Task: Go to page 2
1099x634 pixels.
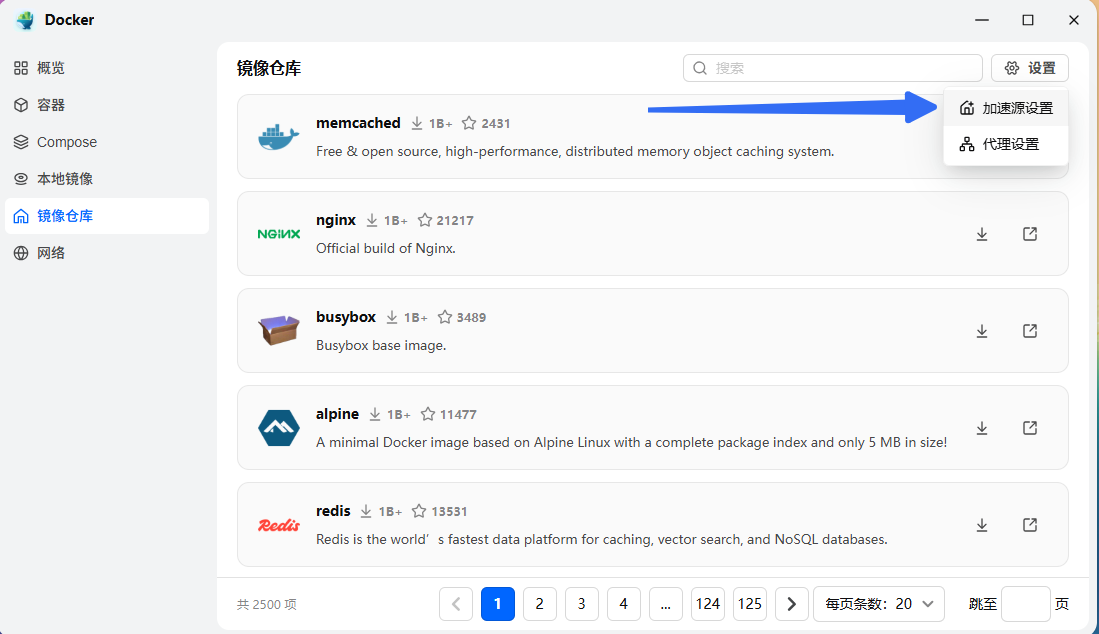Action: pos(540,604)
